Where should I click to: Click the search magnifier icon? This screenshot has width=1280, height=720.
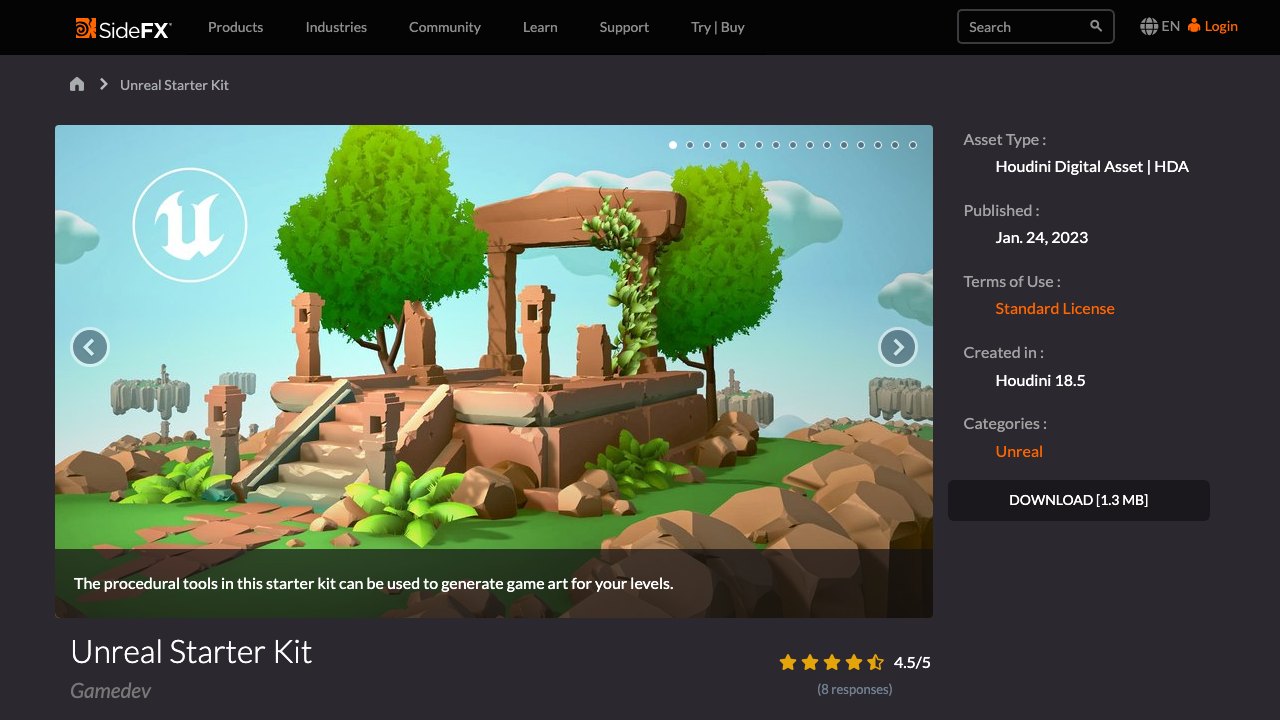tap(1096, 26)
